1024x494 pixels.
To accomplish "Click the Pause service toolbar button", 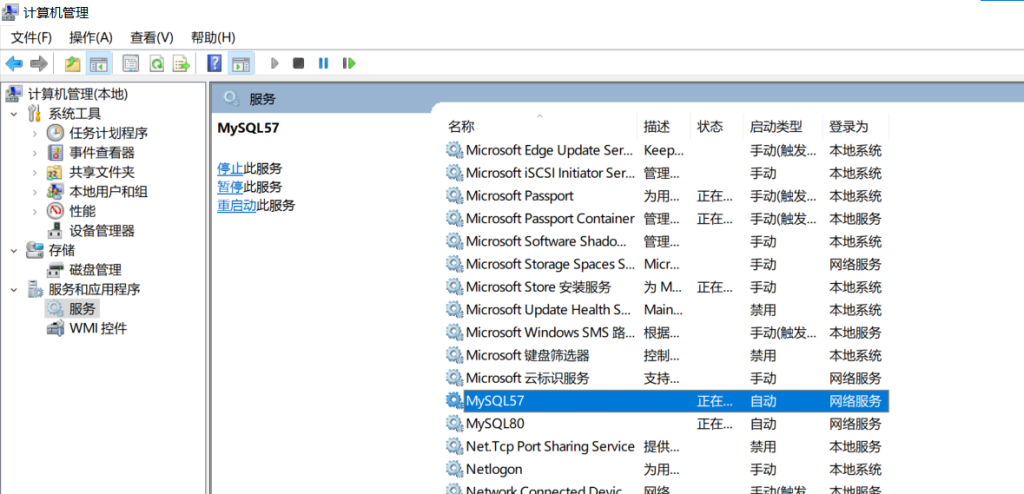I will click(x=323, y=63).
